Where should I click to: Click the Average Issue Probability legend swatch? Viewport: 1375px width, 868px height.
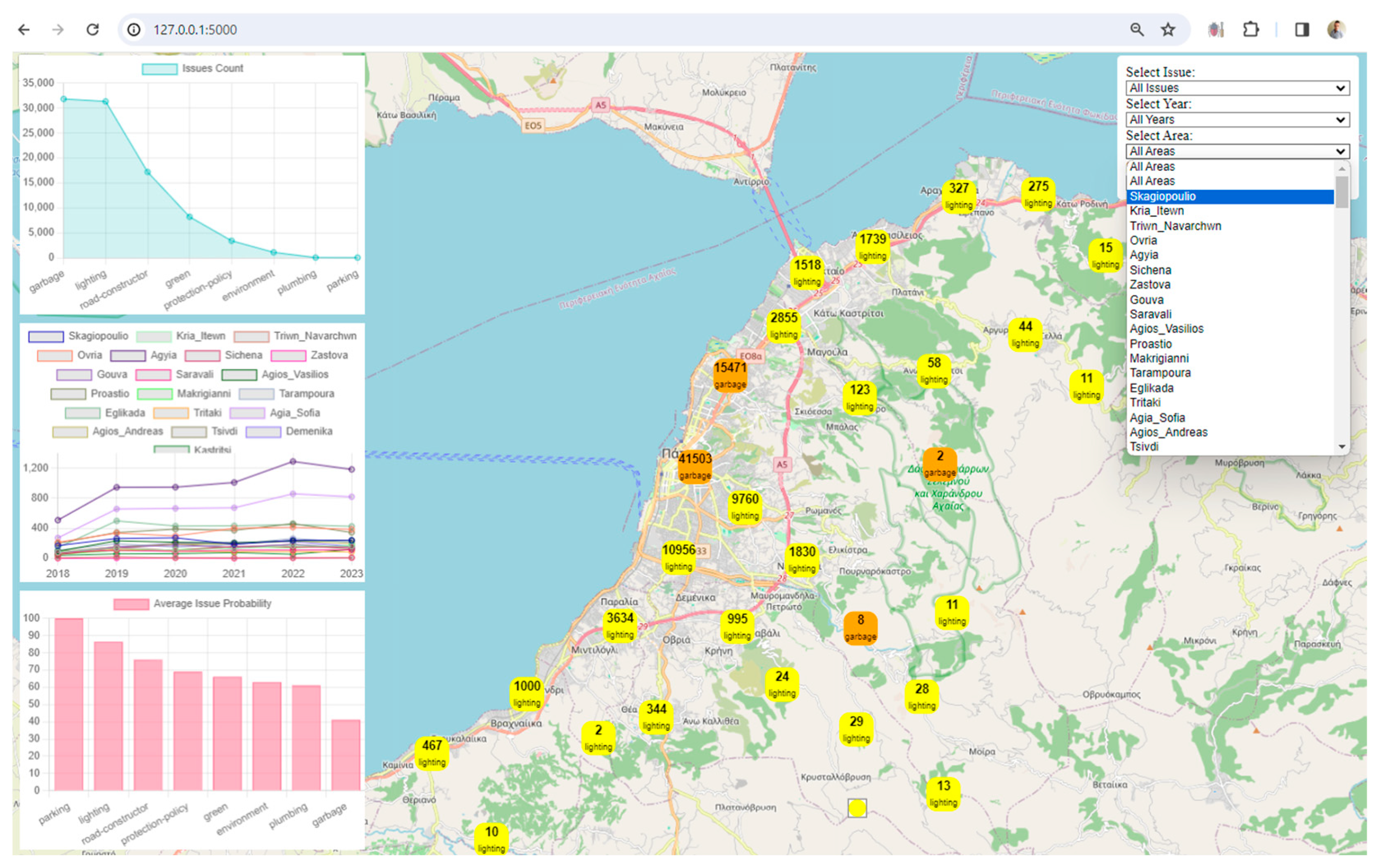131,604
